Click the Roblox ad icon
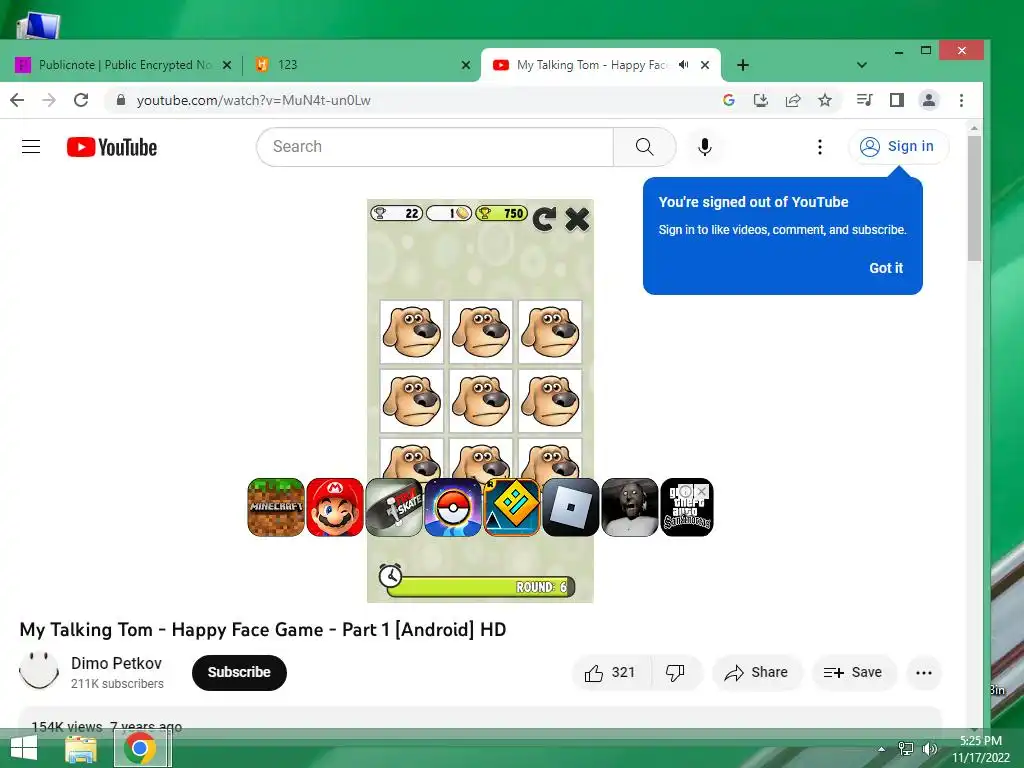This screenshot has height=768, width=1024. click(570, 507)
